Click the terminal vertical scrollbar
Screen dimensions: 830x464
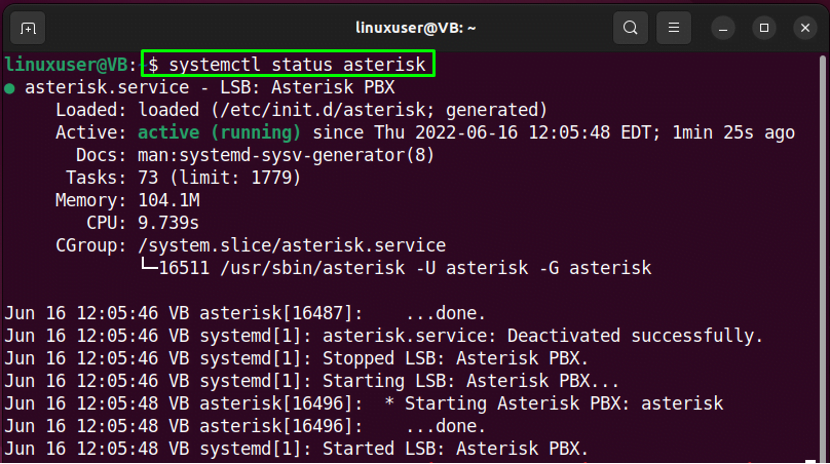(823, 259)
